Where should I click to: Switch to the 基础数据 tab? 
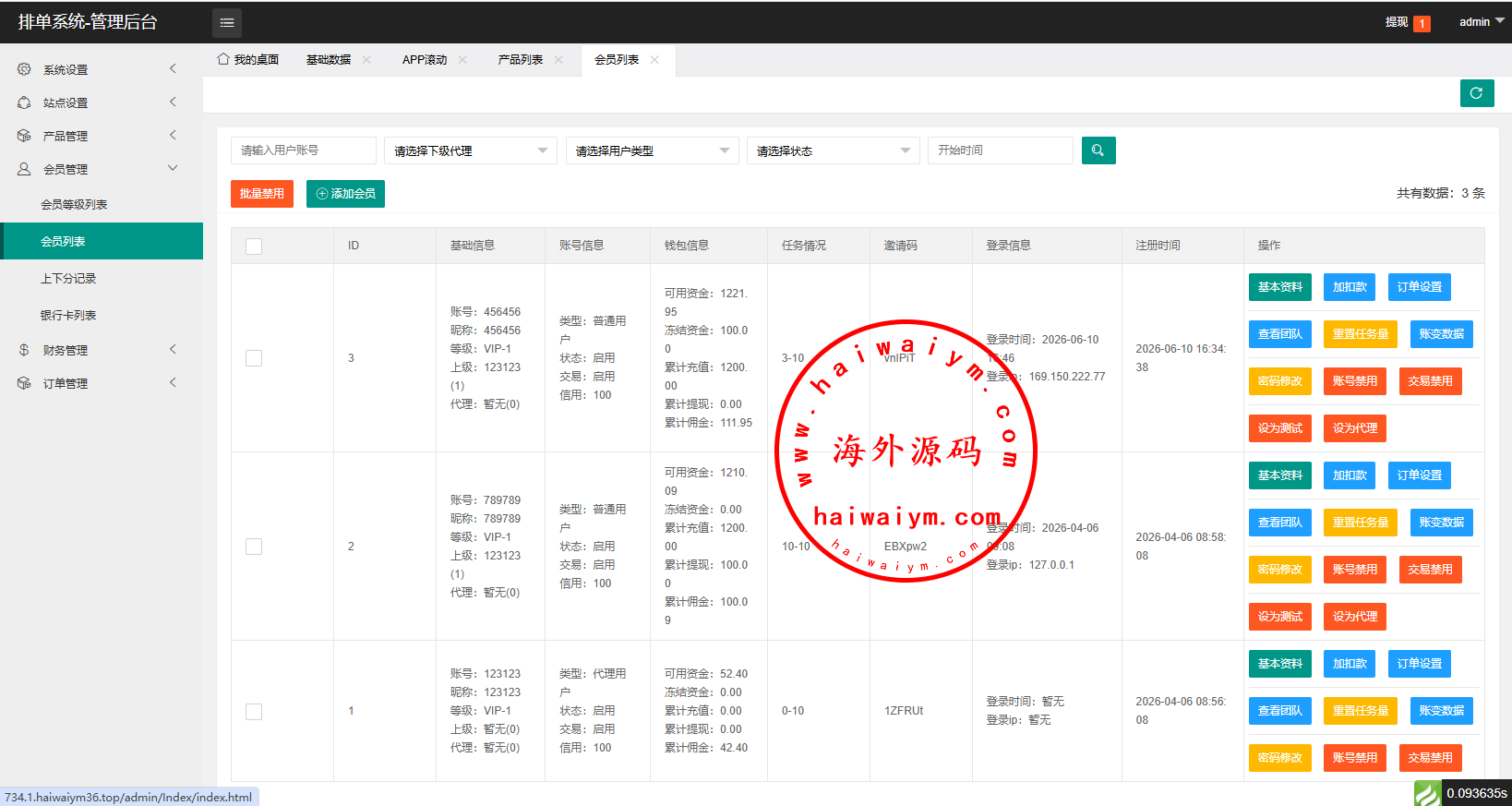click(x=329, y=60)
